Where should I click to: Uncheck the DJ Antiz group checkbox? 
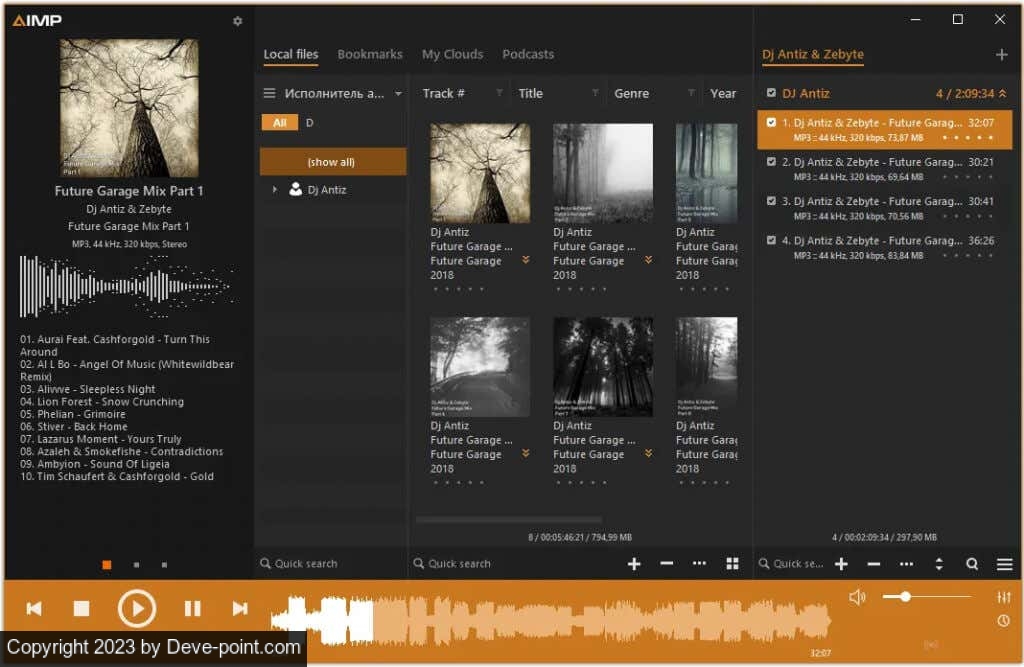point(770,93)
